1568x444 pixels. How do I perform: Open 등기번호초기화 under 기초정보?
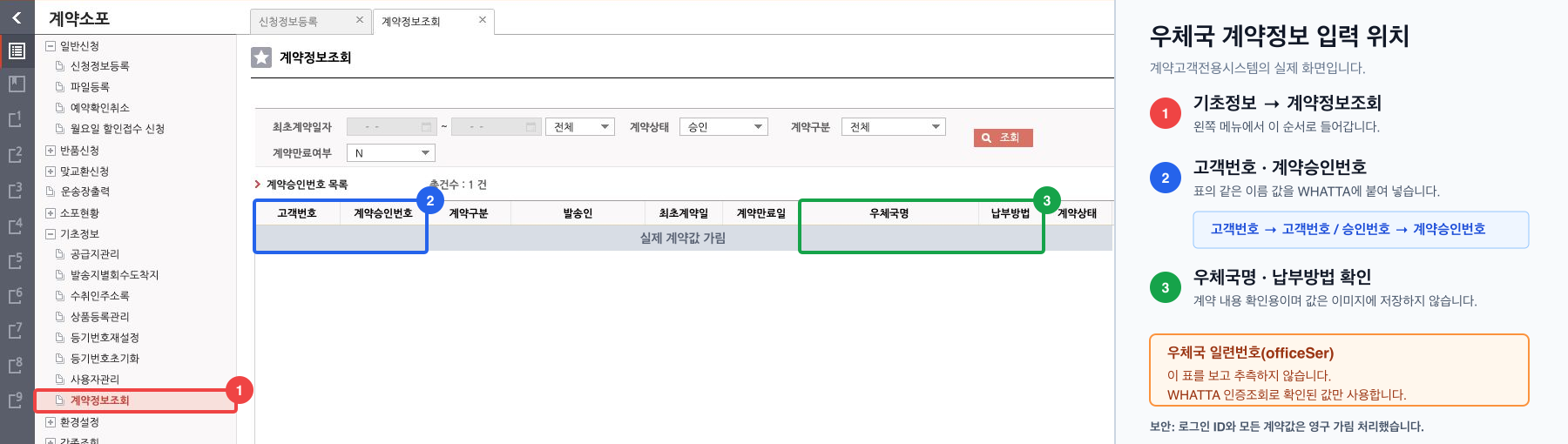pos(105,359)
